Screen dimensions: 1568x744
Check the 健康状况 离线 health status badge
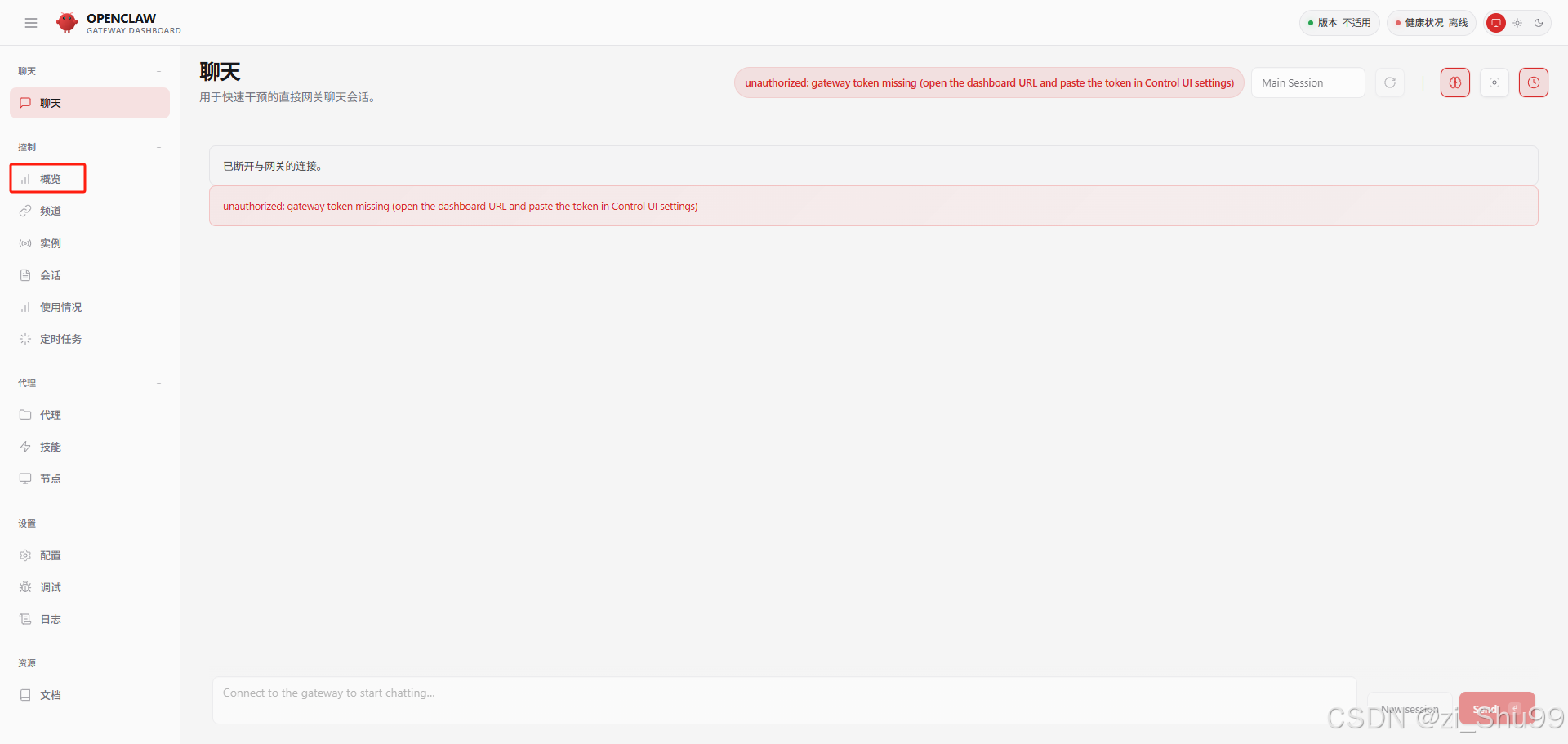click(x=1430, y=22)
